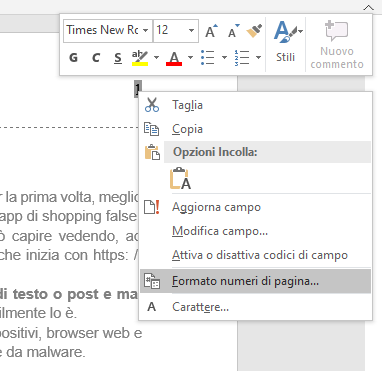This screenshot has height=371, width=382.
Task: Open Formato numeri di pagina... dialog
Action: click(x=256, y=281)
